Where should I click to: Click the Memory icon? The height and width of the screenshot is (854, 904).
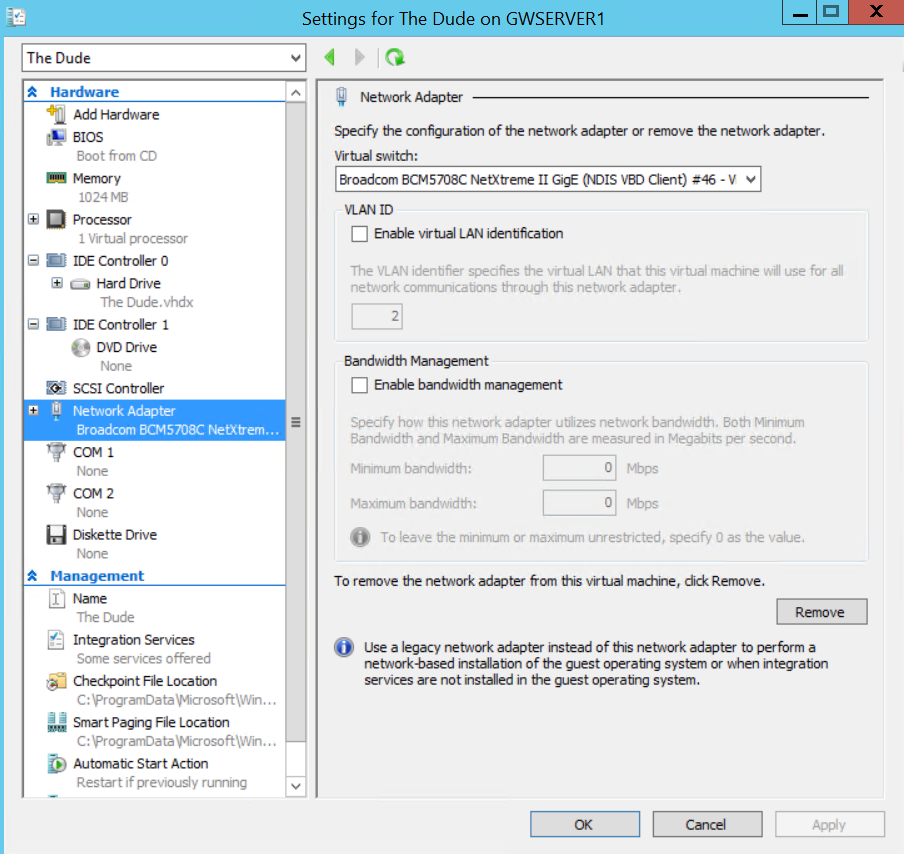click(x=55, y=177)
